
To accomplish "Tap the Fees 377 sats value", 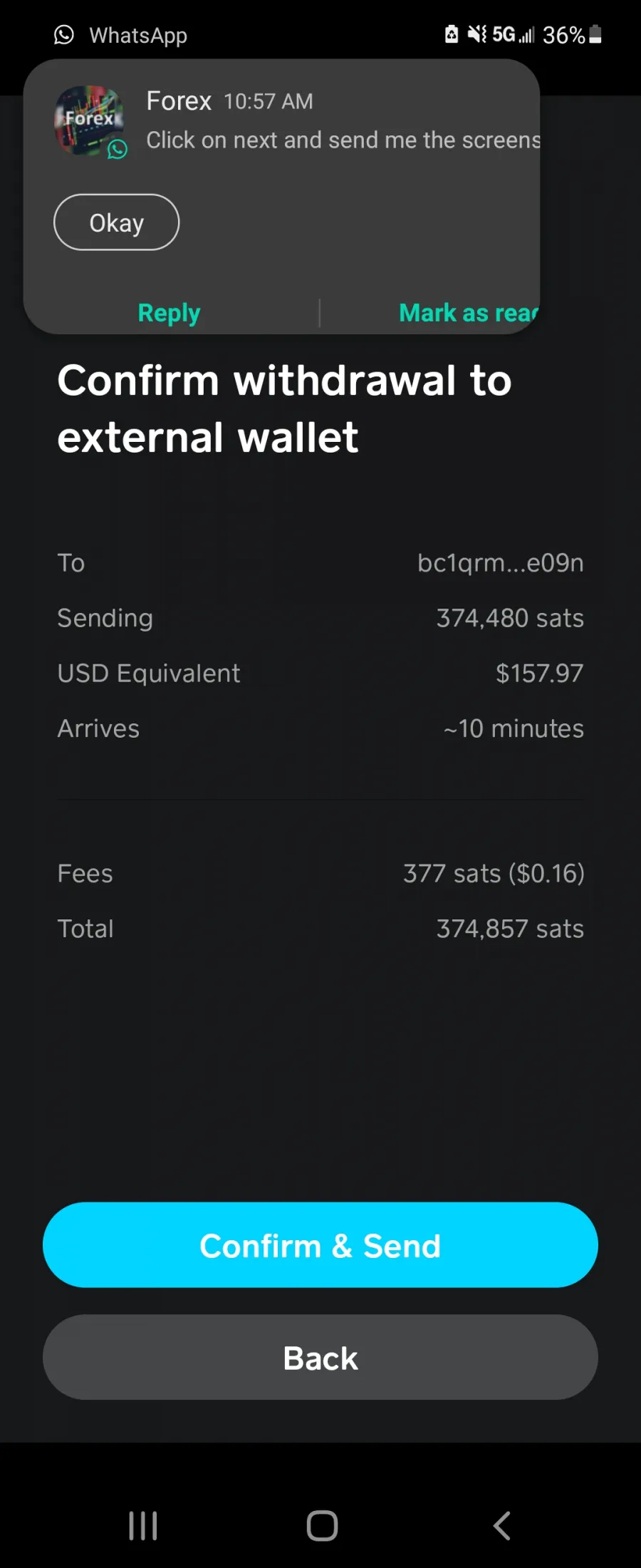I will (x=494, y=874).
